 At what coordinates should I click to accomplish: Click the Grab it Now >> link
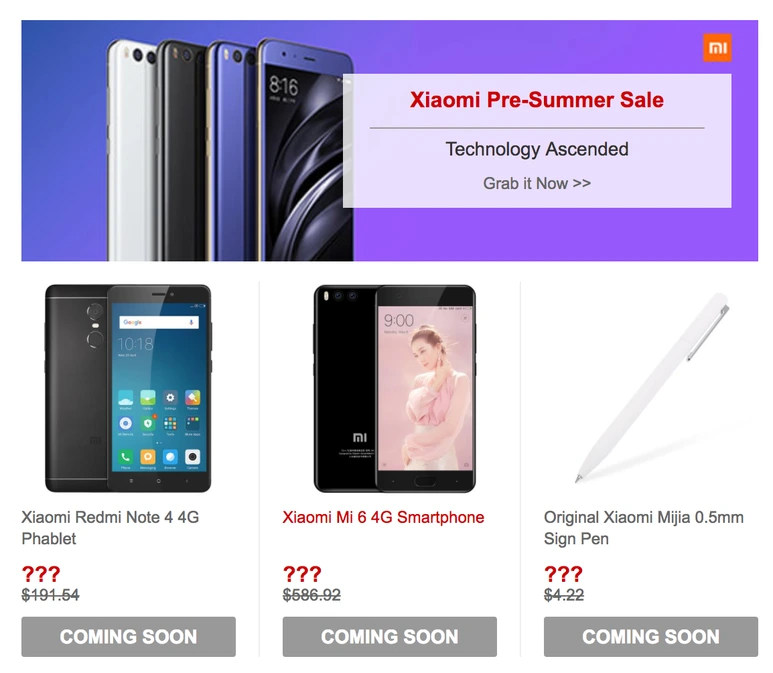click(536, 183)
